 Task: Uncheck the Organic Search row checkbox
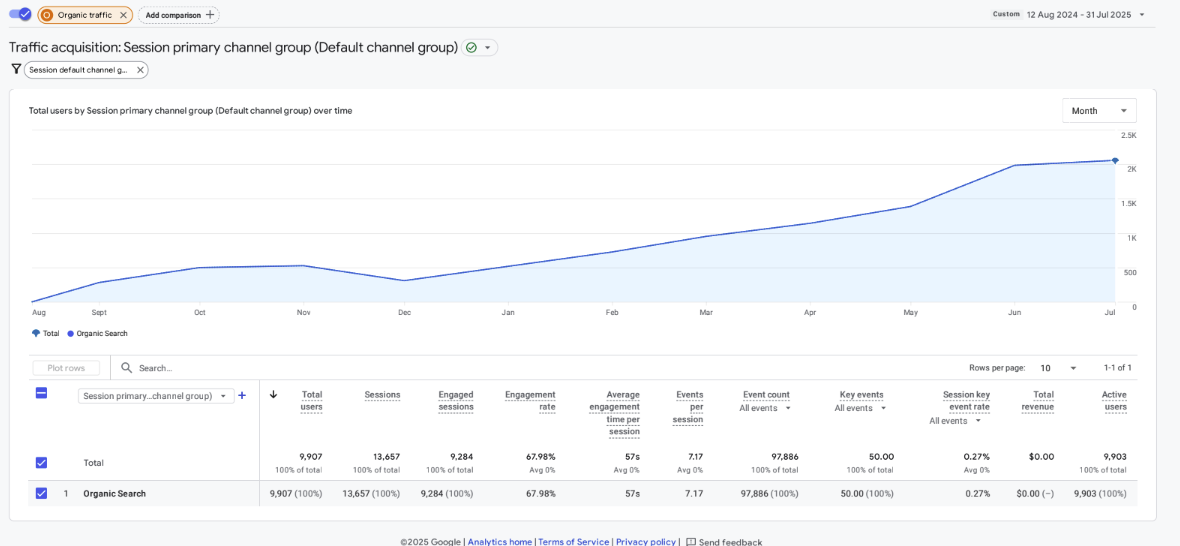pyautogui.click(x=41, y=493)
